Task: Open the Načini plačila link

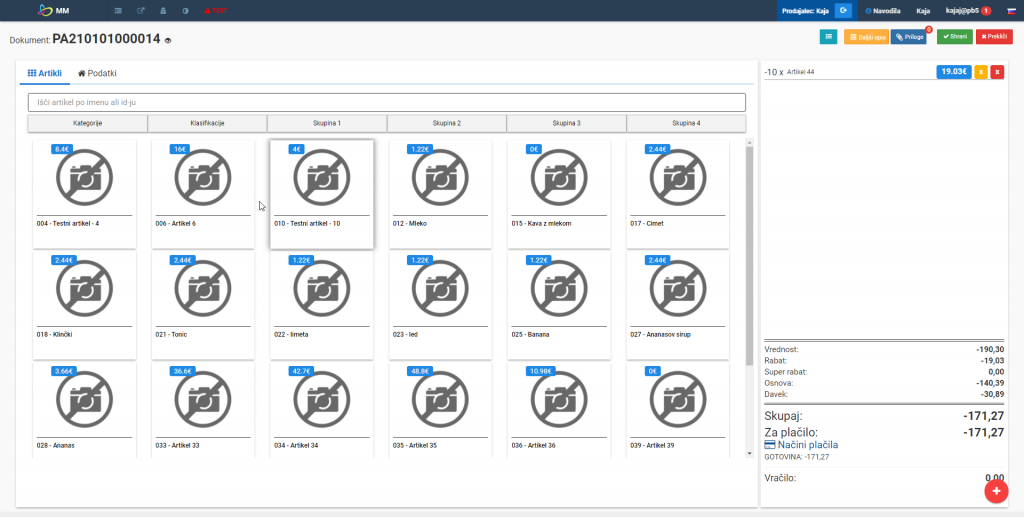Action: 801,445
